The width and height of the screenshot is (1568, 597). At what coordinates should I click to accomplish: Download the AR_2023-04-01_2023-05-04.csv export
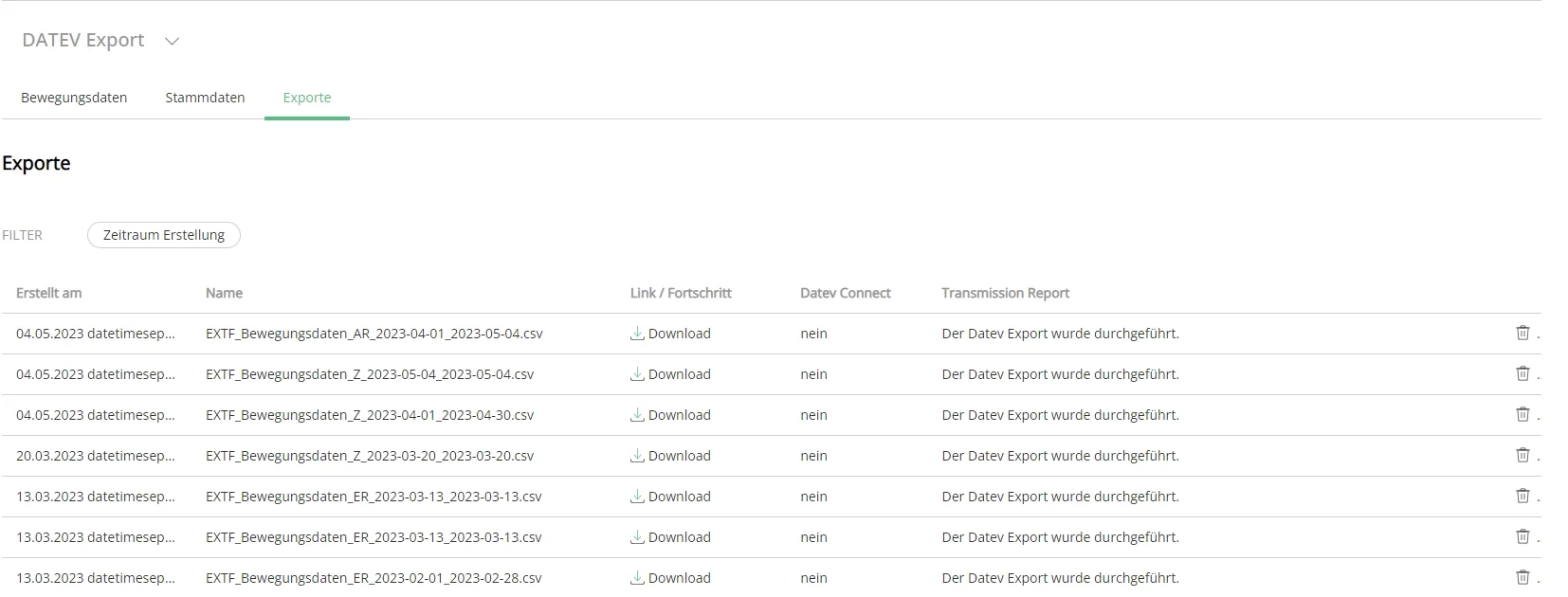point(670,334)
